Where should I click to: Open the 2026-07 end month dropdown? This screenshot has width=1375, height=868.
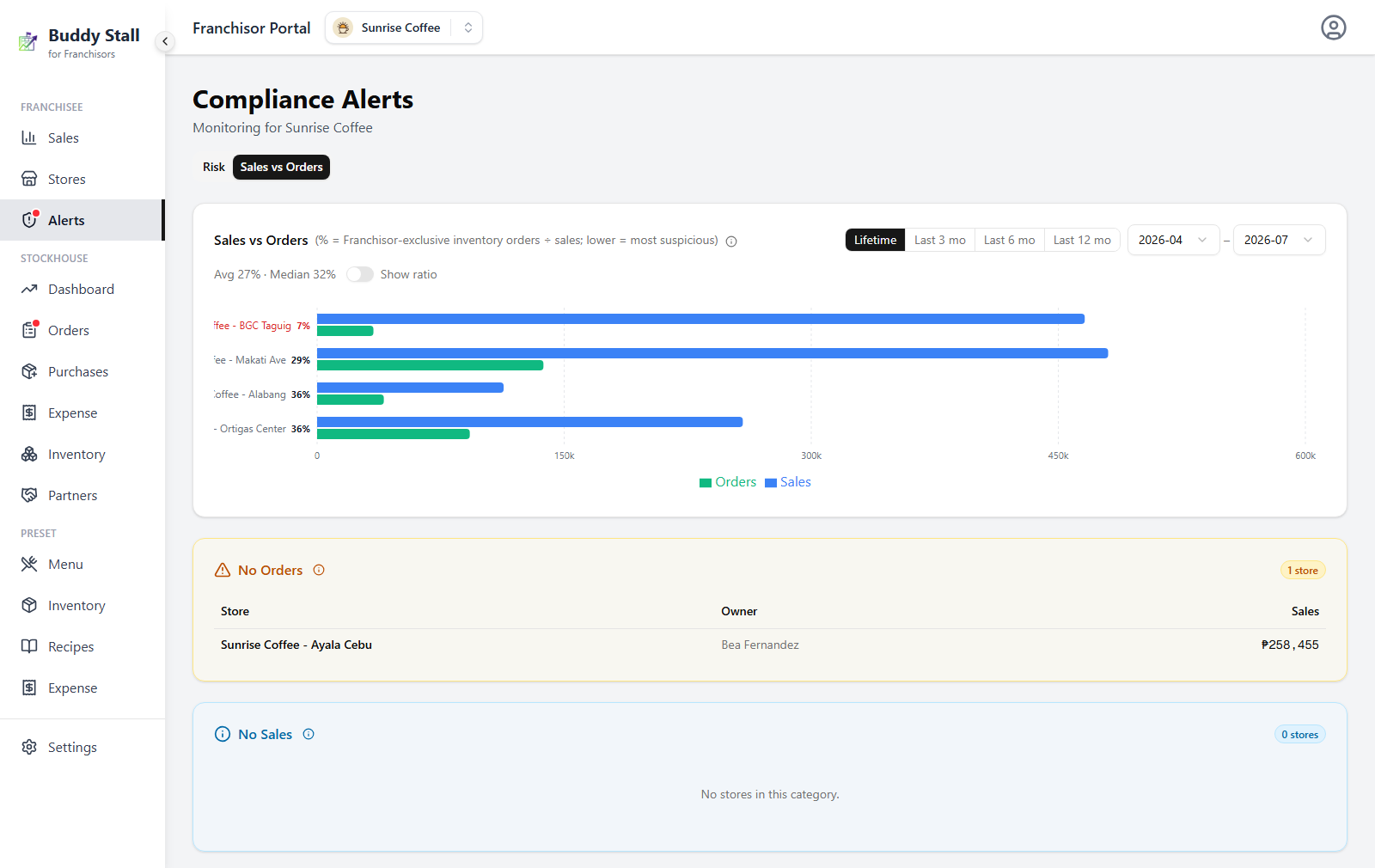point(1279,240)
